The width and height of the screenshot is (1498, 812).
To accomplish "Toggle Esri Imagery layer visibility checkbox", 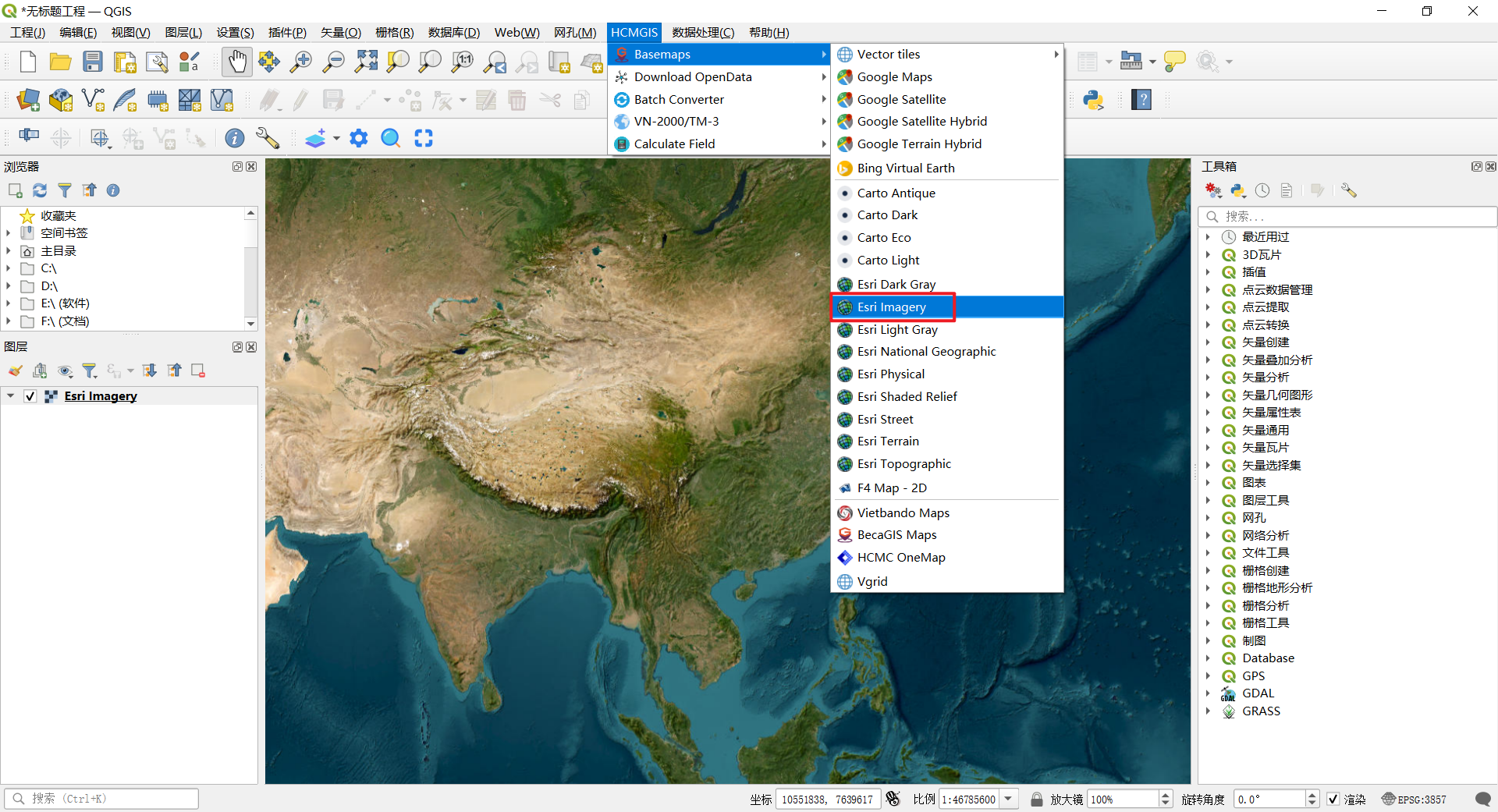I will pos(30,396).
